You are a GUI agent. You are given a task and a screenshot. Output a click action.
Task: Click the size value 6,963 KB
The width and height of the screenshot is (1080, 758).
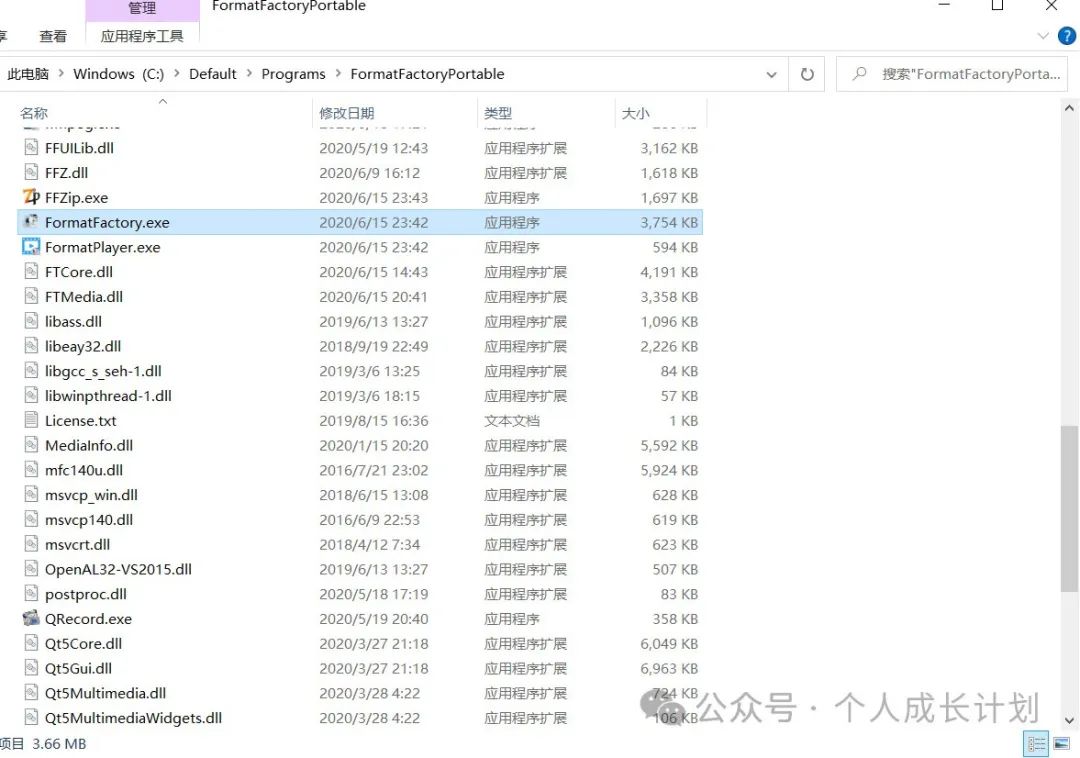click(669, 668)
